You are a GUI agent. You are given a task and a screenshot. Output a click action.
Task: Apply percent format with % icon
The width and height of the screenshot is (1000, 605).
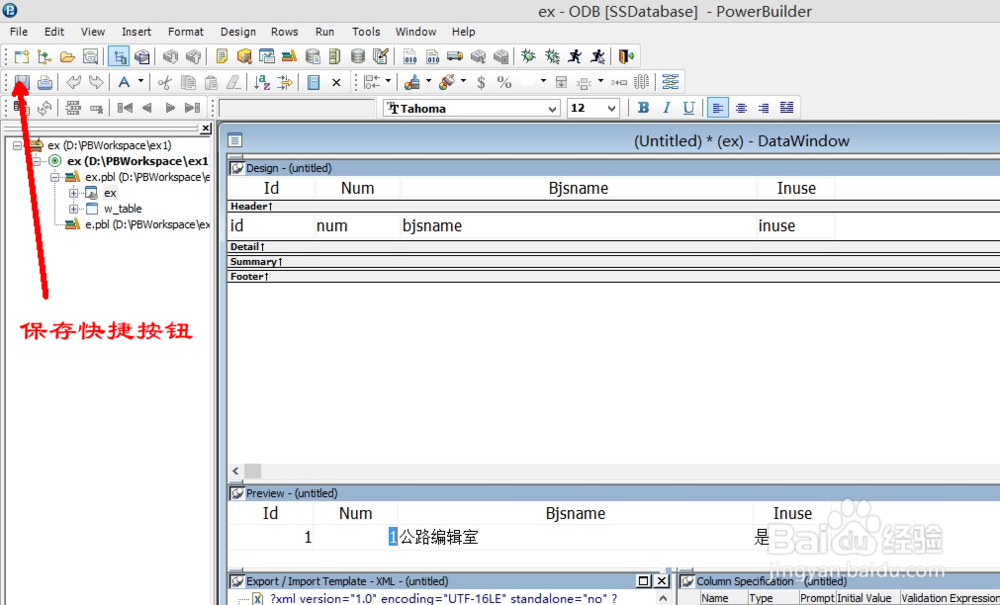(x=504, y=82)
